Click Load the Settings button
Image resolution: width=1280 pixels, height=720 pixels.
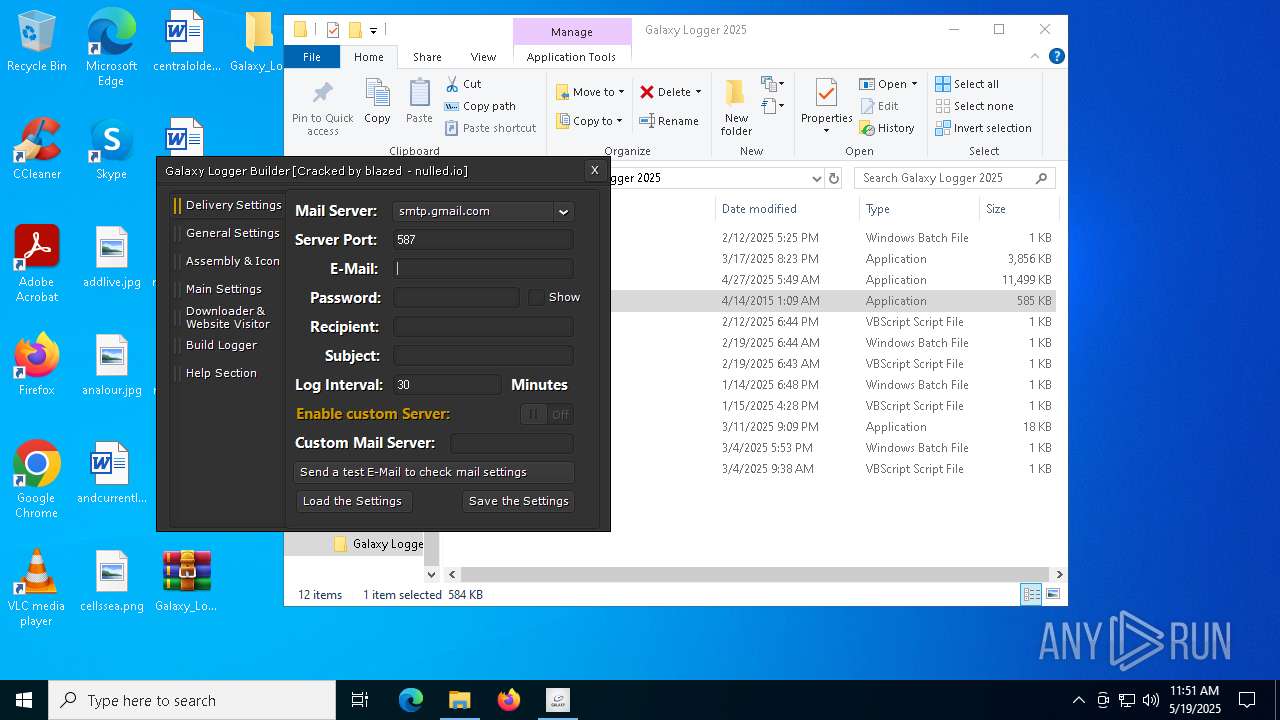tap(352, 501)
